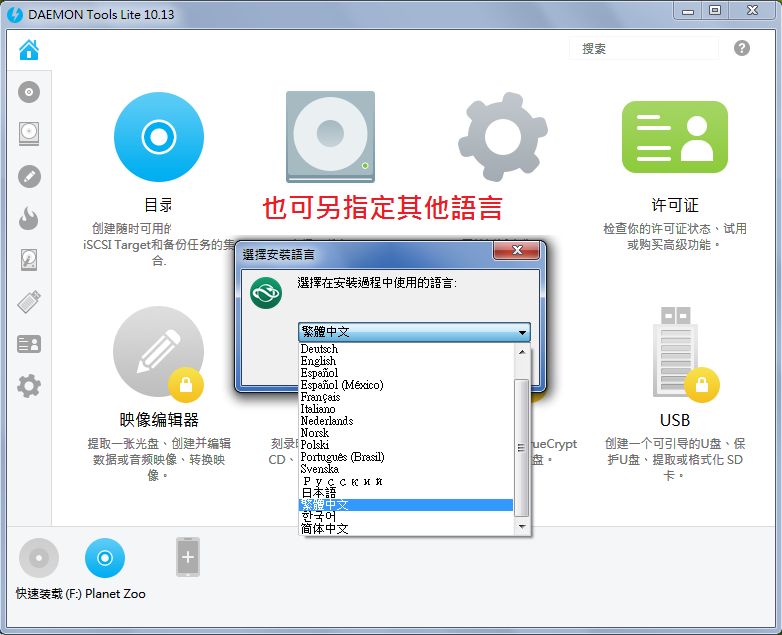Click the 目录 tile title text
The image size is (782, 635).
[158, 205]
